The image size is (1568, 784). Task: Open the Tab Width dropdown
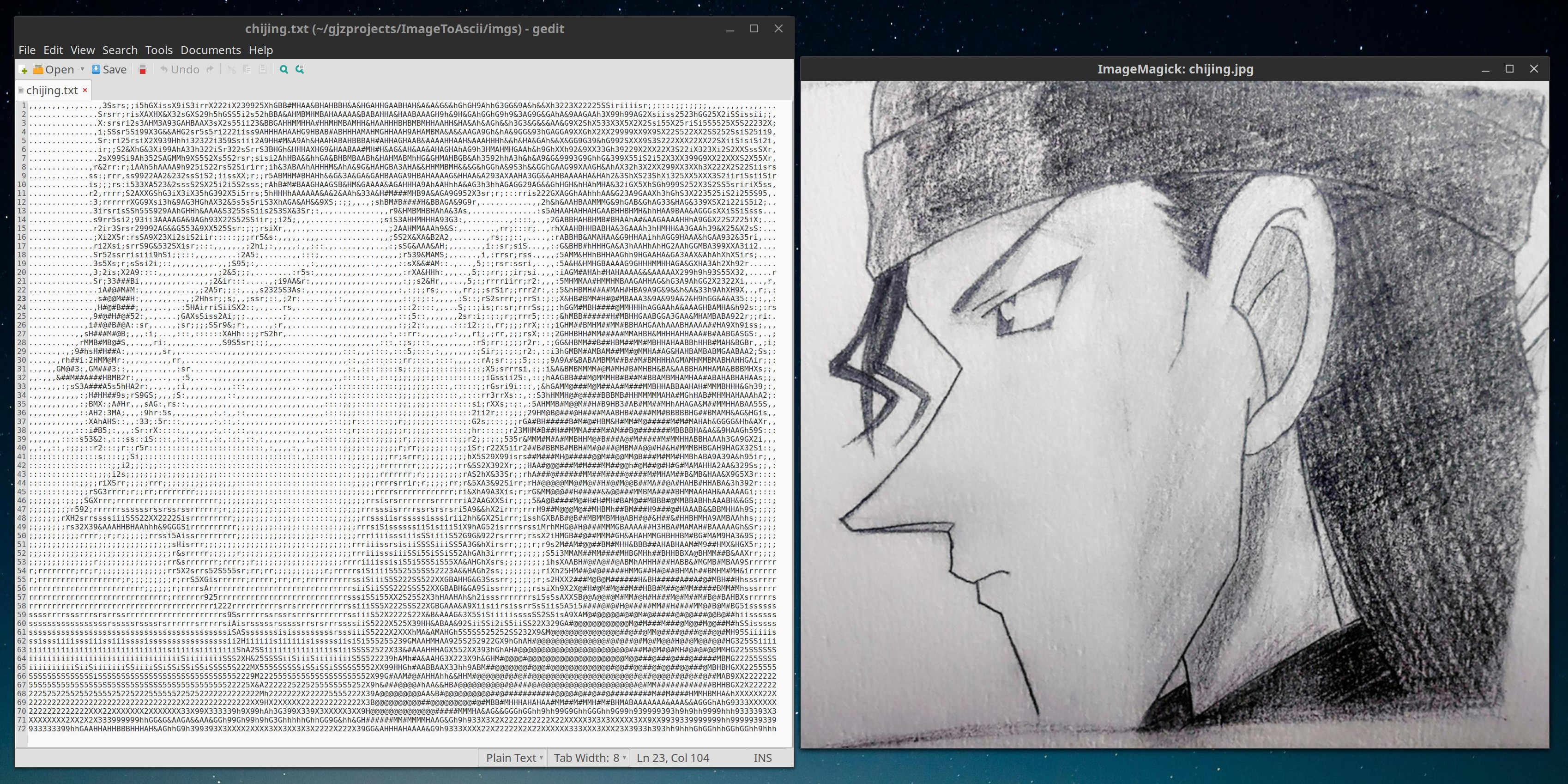[x=589, y=758]
